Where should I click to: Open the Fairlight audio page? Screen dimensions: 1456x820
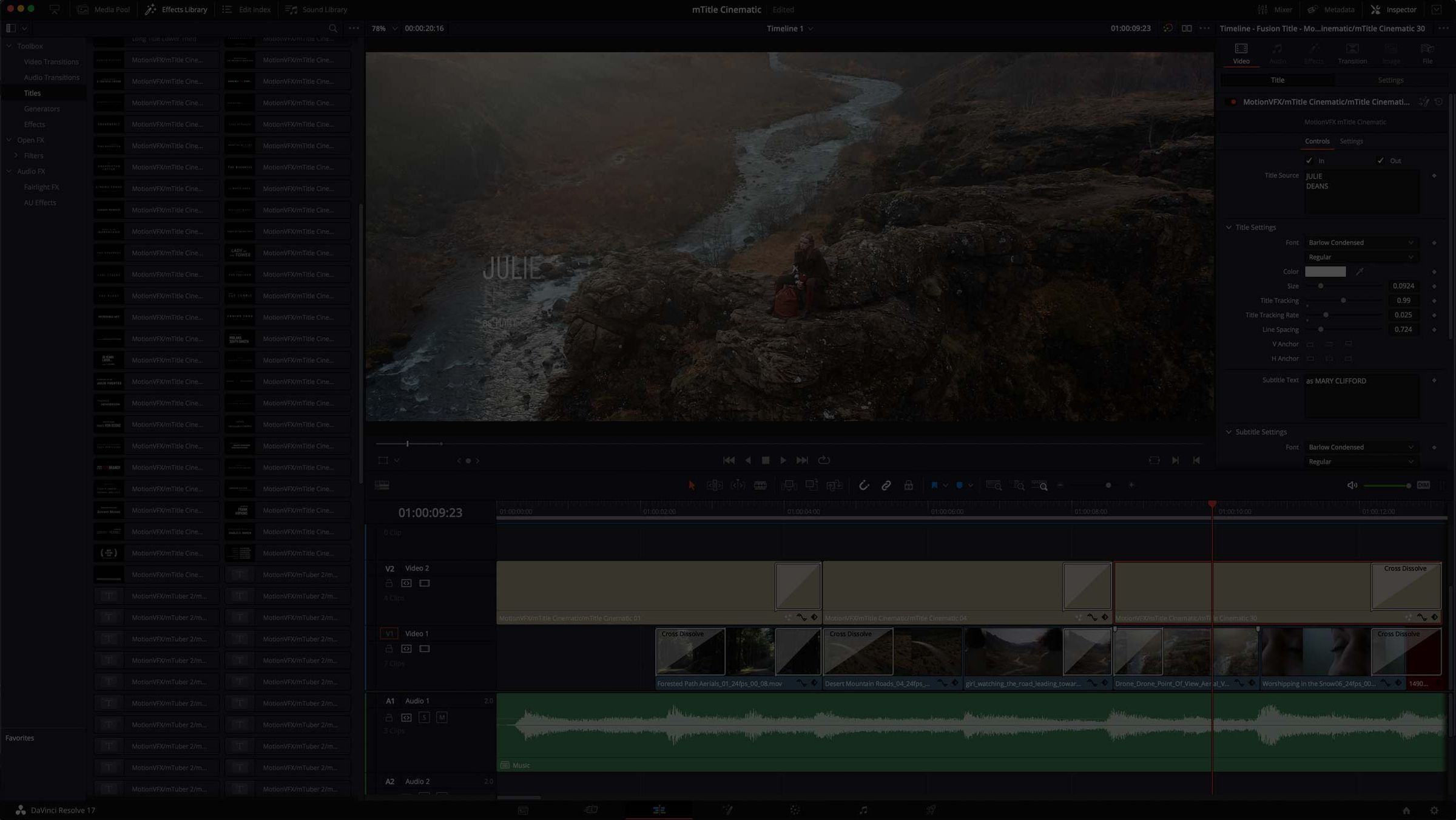[x=862, y=810]
